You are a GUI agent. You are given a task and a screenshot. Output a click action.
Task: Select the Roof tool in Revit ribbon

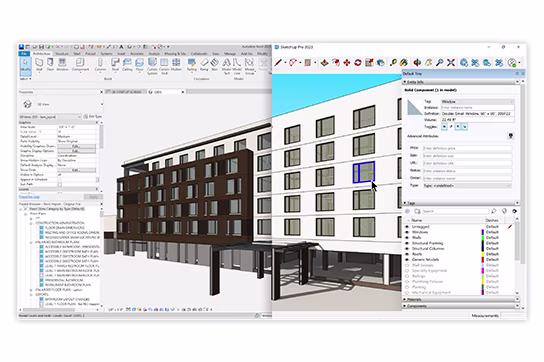coord(115,65)
